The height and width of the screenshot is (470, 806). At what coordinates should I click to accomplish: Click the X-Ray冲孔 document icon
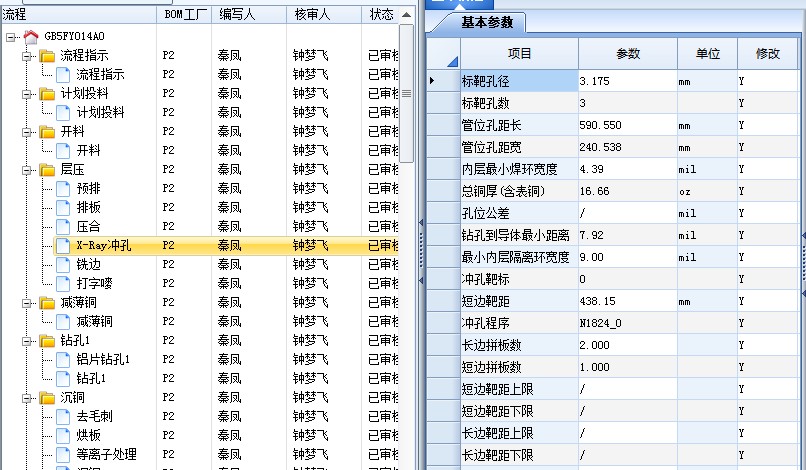63,246
